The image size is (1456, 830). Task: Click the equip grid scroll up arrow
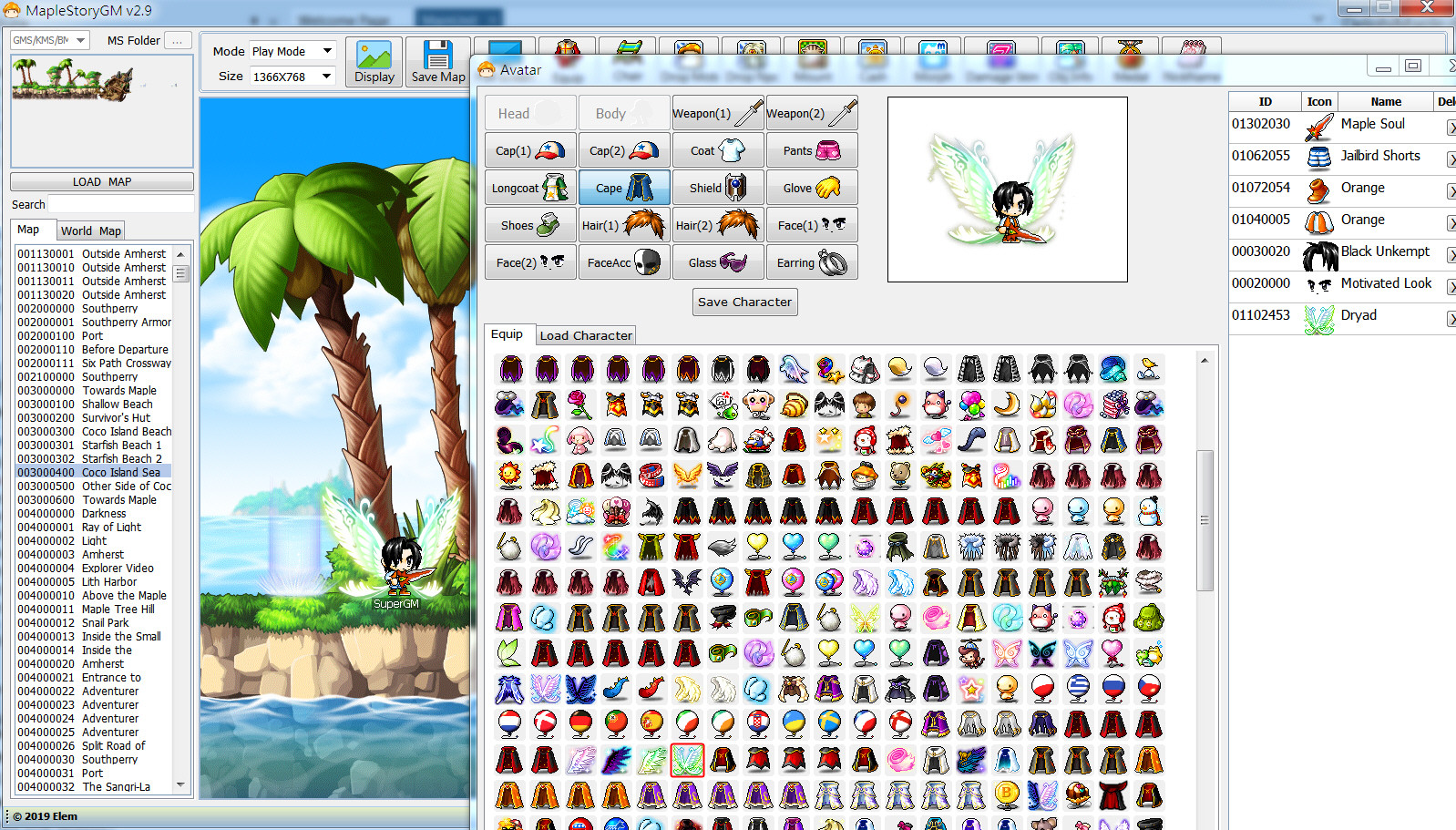(1204, 361)
